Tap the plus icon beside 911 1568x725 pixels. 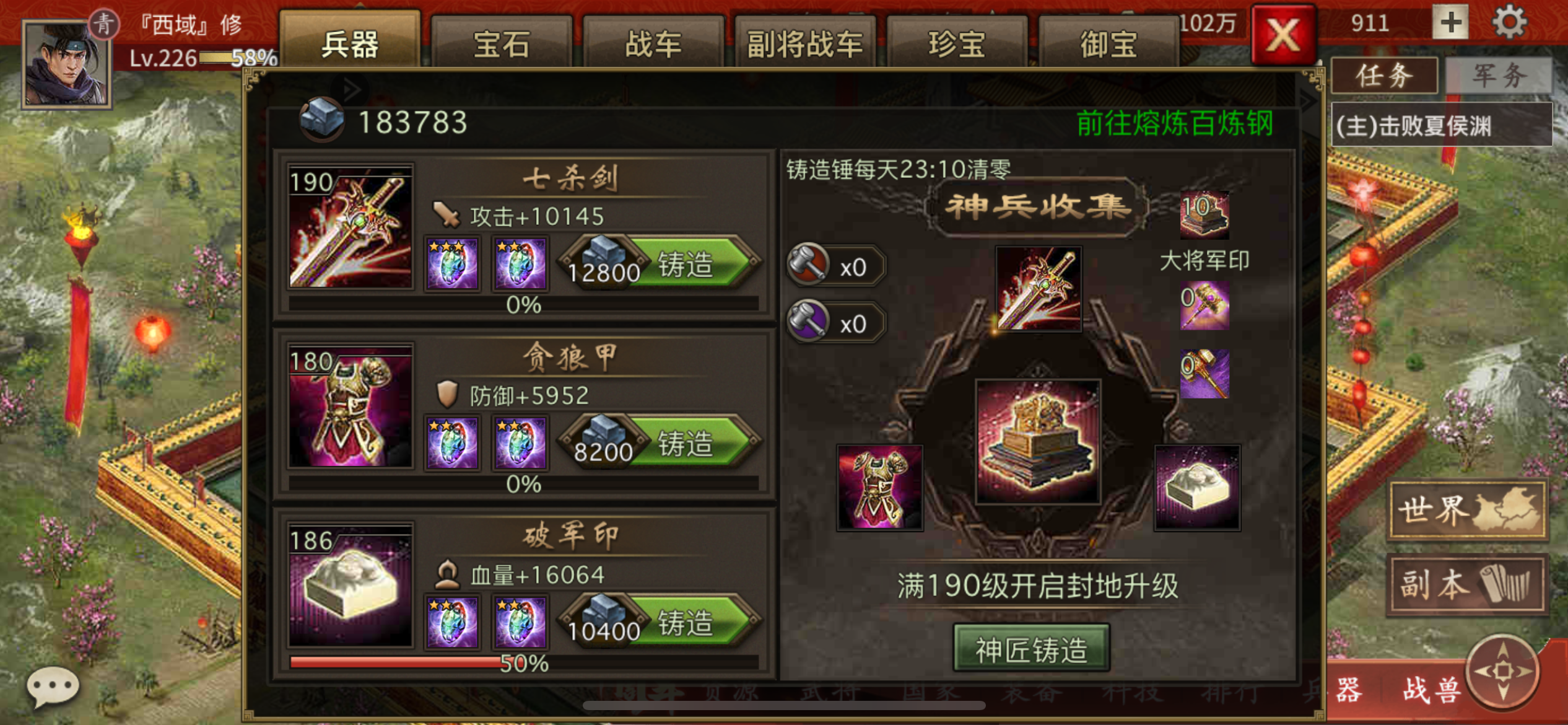1450,23
